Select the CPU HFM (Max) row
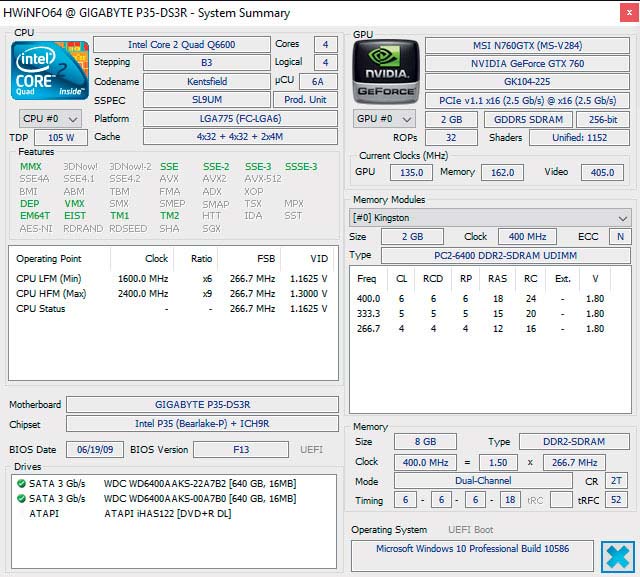Viewport: 640px width, 577px height. (171, 294)
